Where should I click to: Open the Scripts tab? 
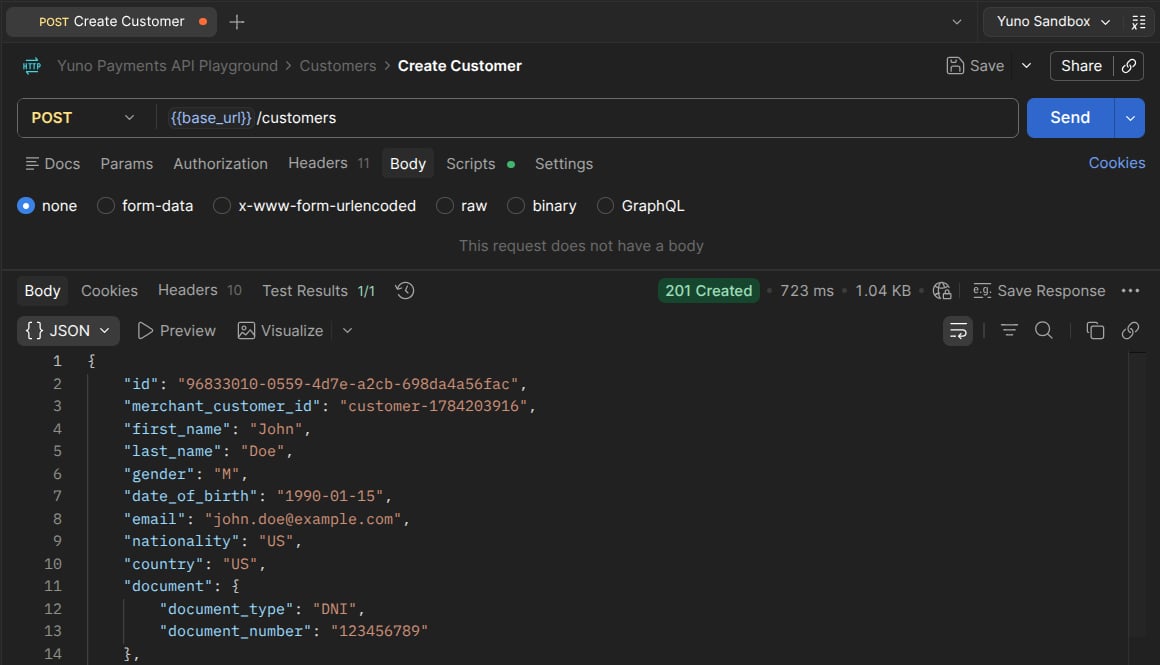click(x=480, y=163)
